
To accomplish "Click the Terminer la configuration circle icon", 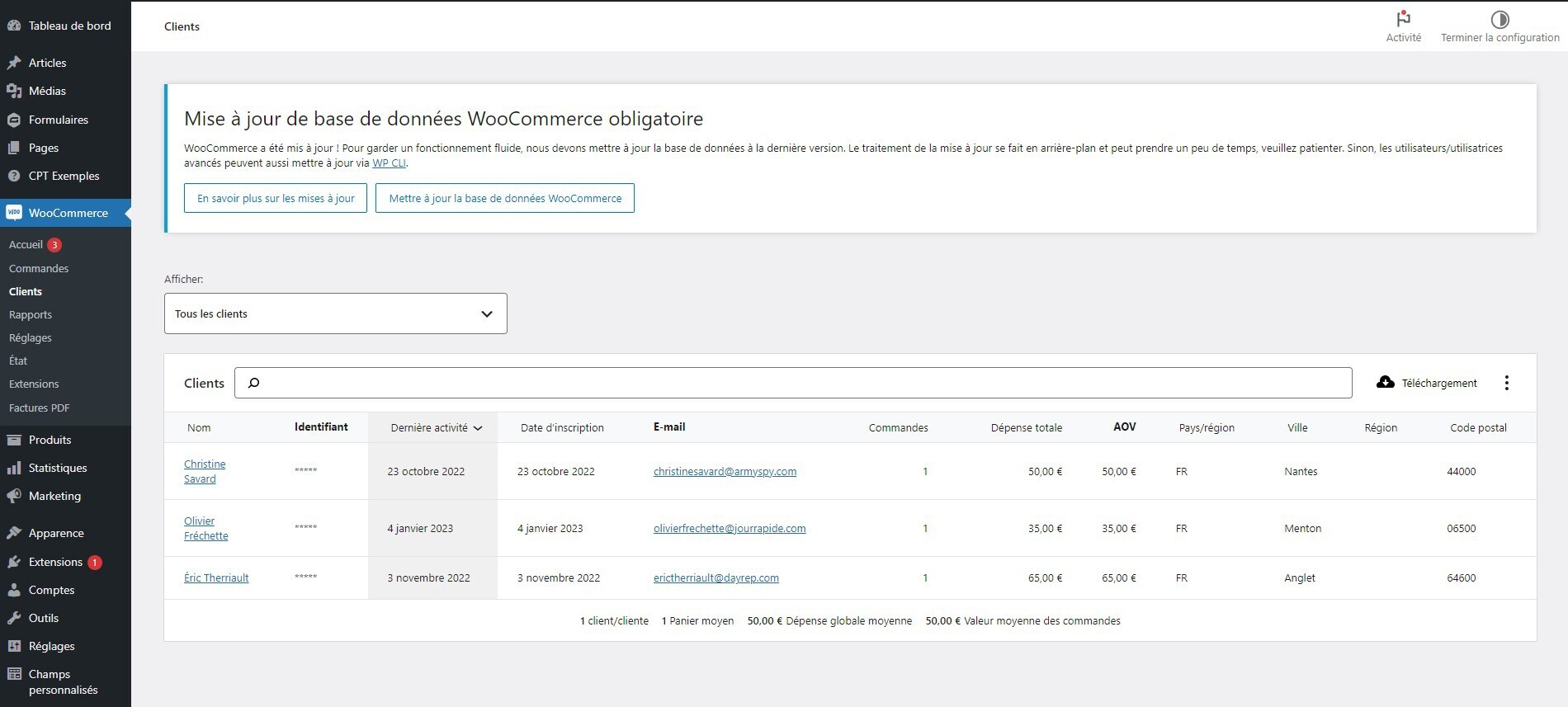I will click(x=1500, y=19).
